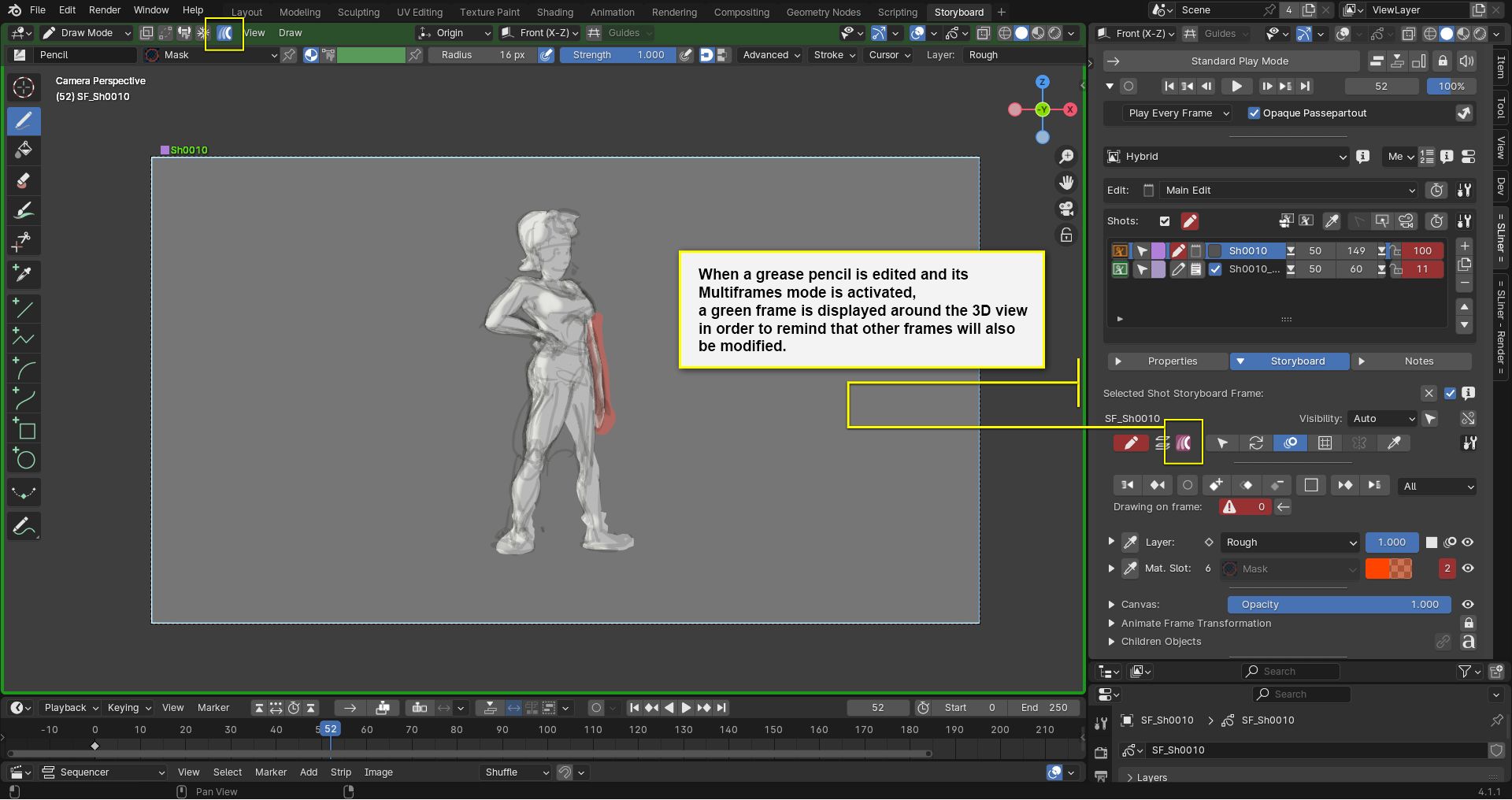This screenshot has width=1512, height=800.
Task: Toggle the Opaque Passepartout checkbox
Action: [1254, 113]
